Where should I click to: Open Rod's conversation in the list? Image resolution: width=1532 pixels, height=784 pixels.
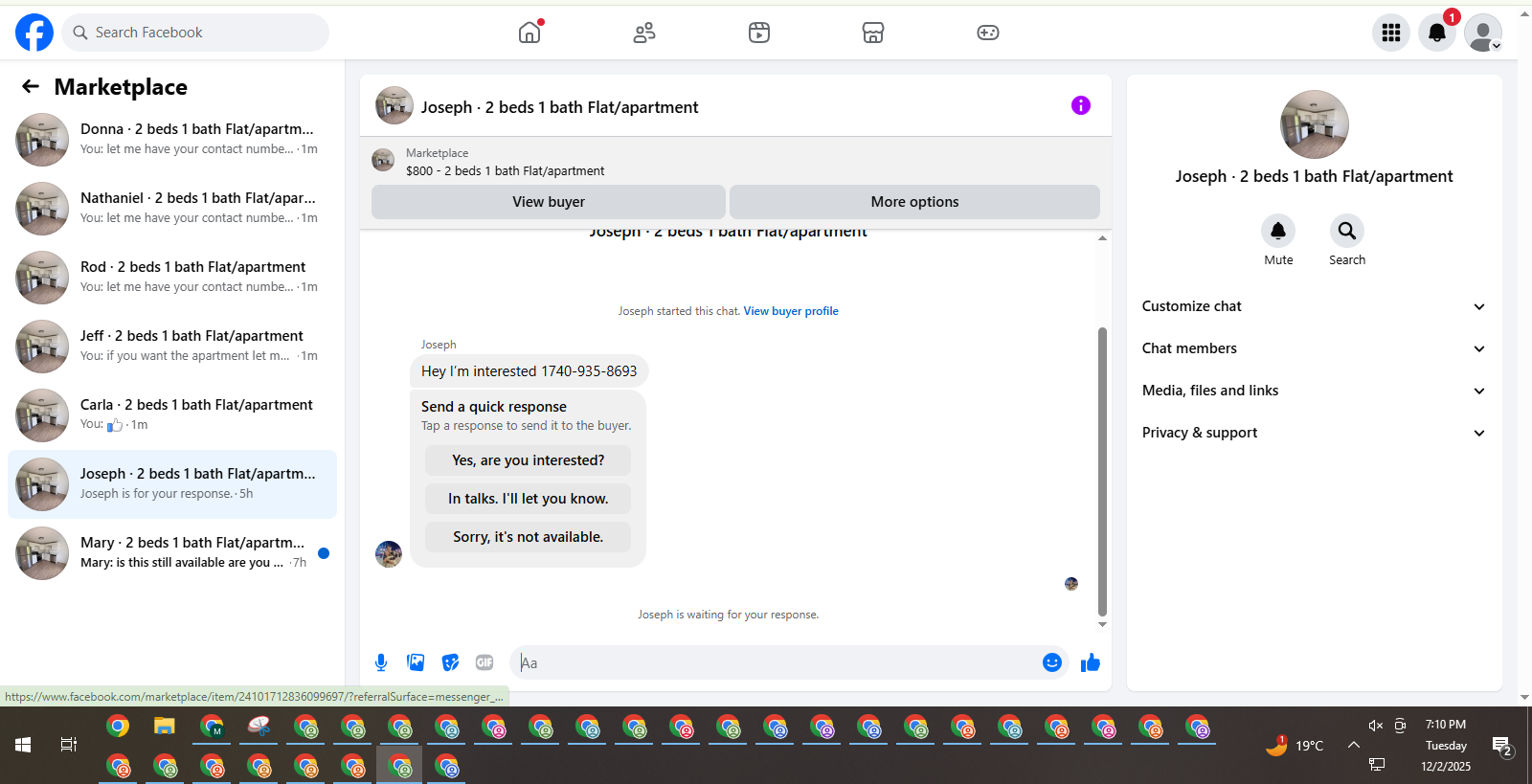tap(172, 278)
